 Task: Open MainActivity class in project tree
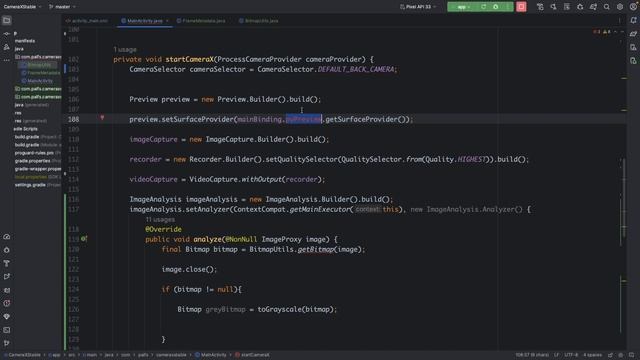click(37, 81)
